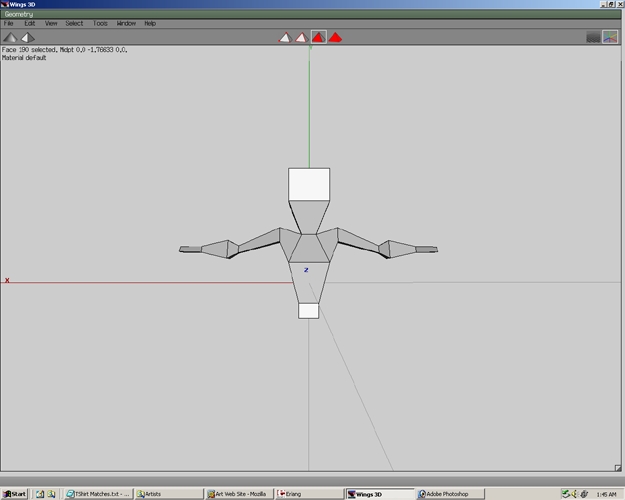
Task: Switch to Erlang taskbar window
Action: 310,494
